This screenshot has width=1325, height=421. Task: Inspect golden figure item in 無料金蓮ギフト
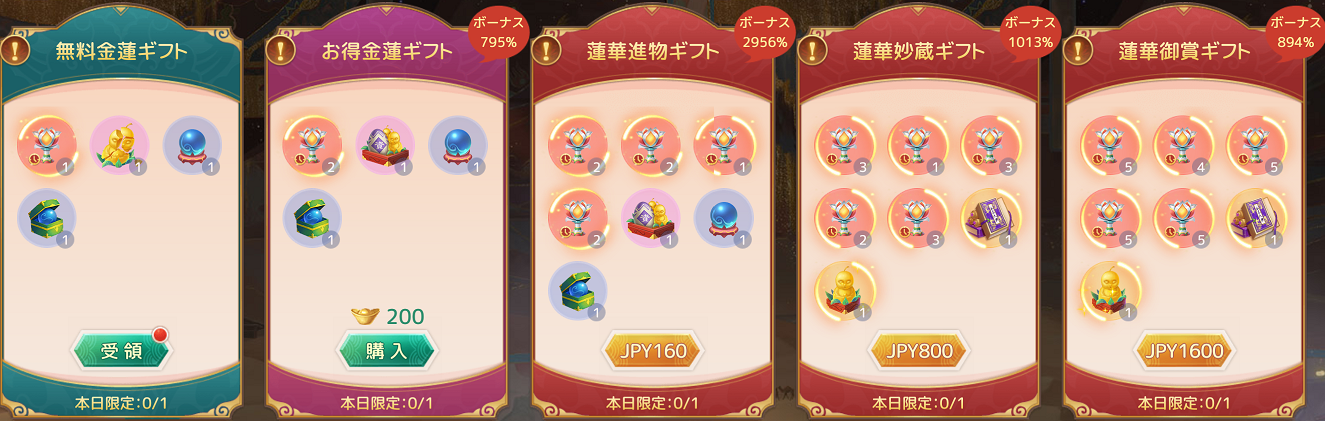coord(120,145)
